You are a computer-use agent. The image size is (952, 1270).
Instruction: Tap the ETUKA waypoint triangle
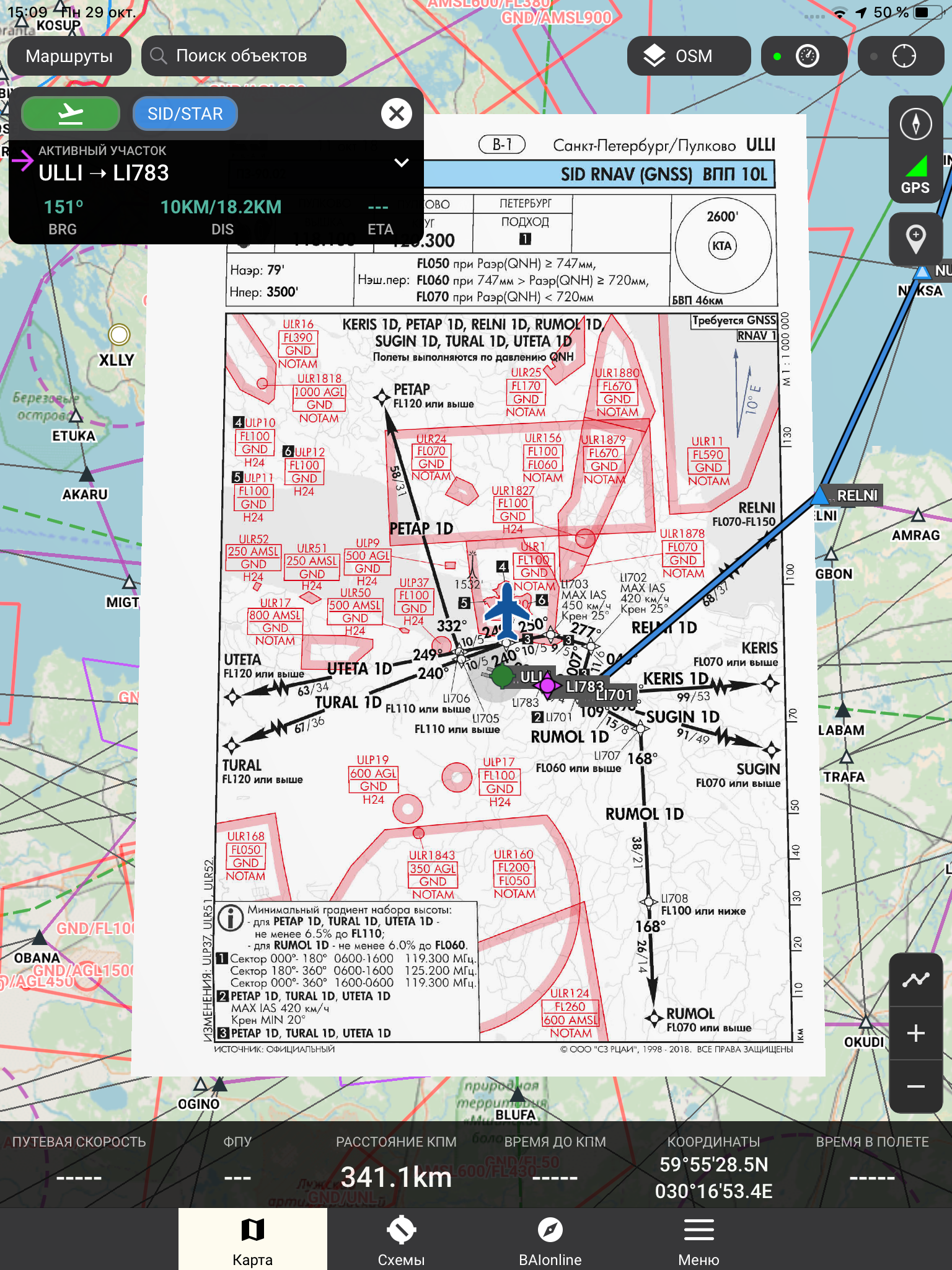click(x=76, y=416)
